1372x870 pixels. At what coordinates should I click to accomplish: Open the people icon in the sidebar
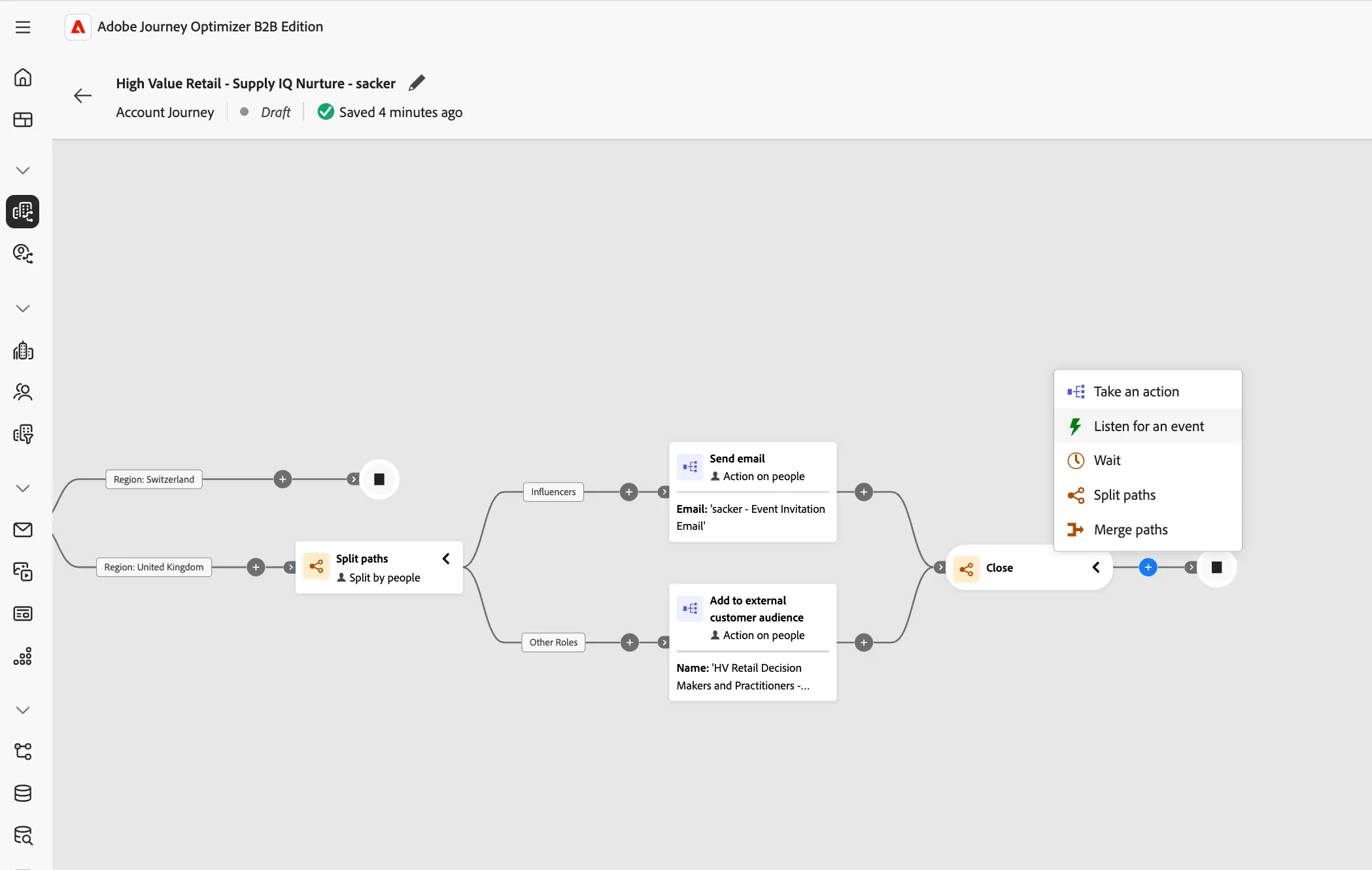pyautogui.click(x=23, y=392)
